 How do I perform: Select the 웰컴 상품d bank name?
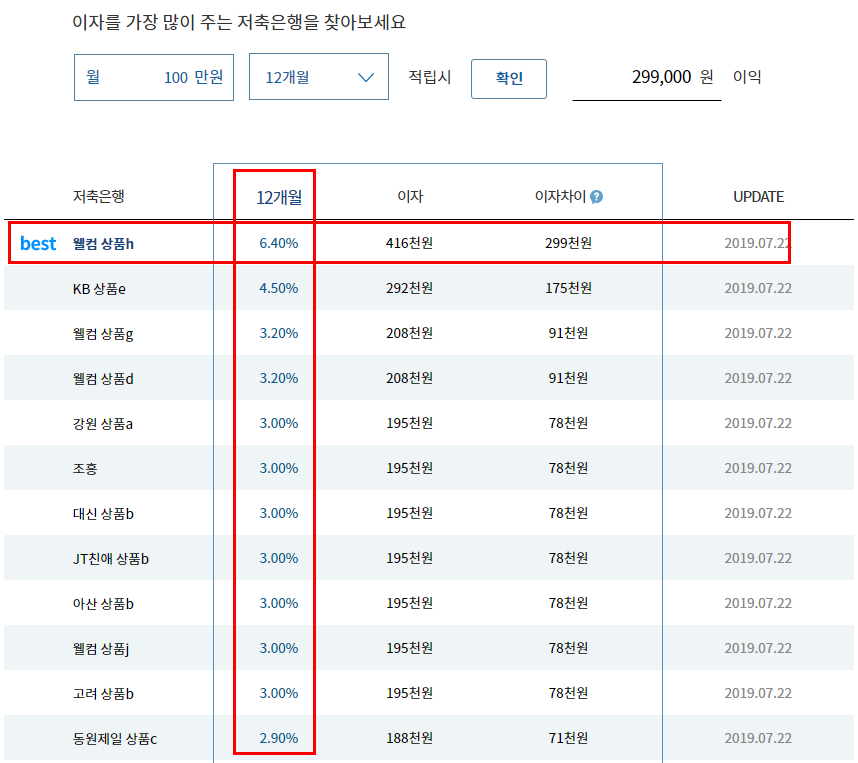click(103, 379)
